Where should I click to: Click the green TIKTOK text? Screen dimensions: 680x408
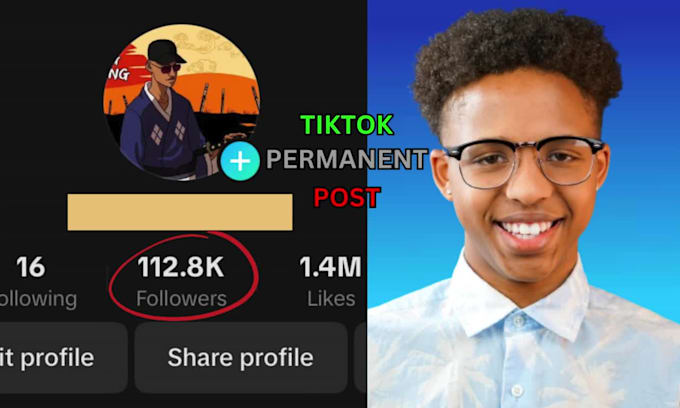(347, 125)
